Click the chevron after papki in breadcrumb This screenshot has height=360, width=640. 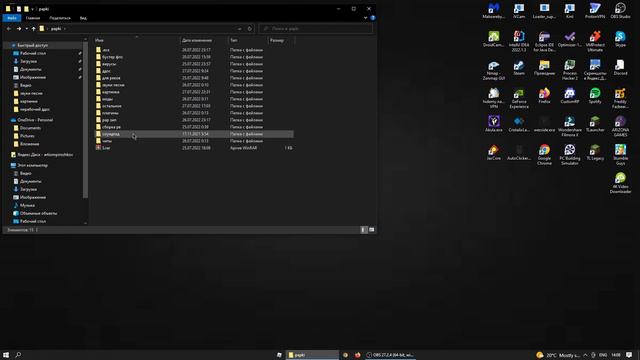64,29
